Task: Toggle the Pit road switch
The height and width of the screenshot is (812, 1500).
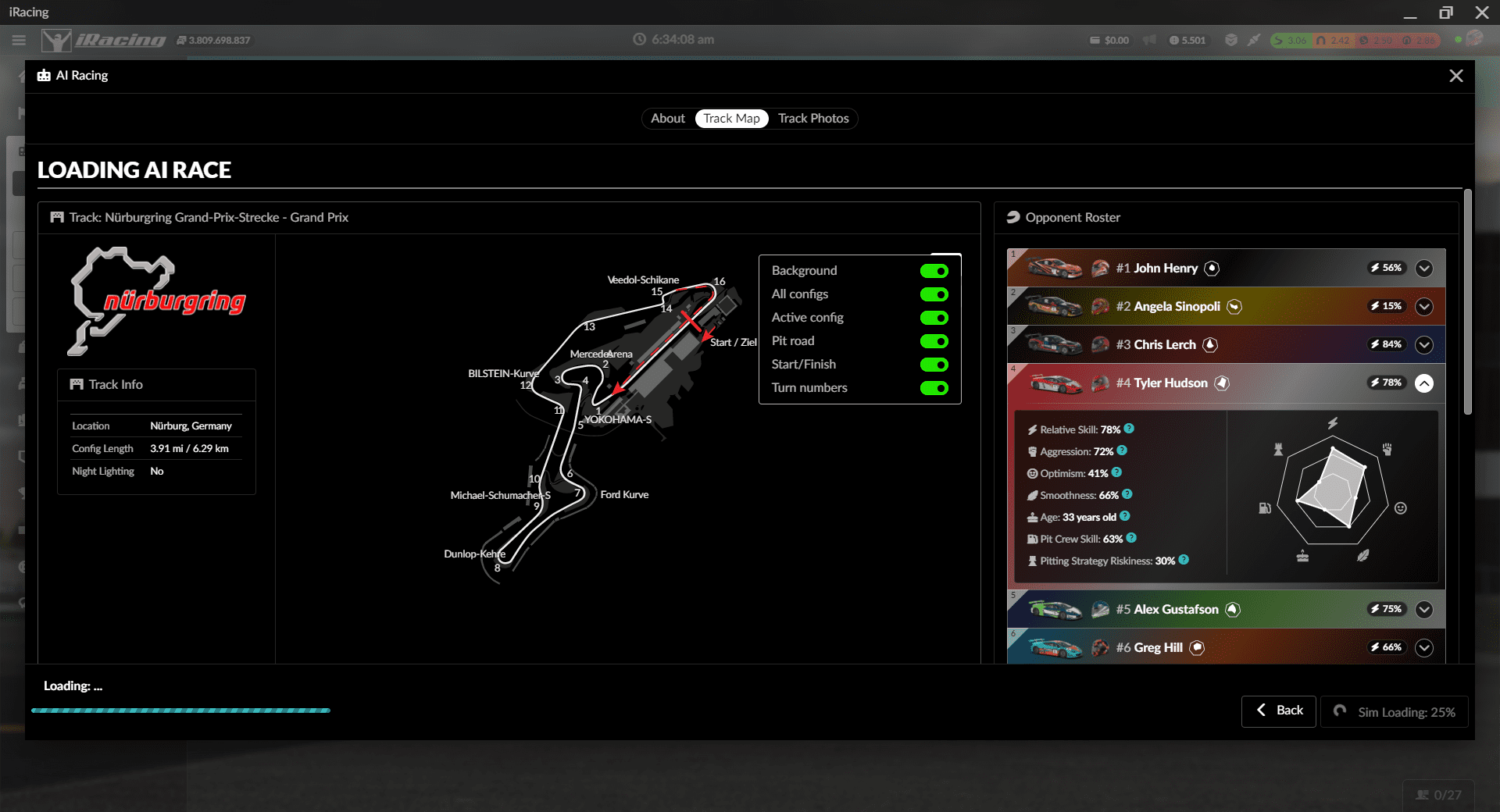Action: [934, 341]
